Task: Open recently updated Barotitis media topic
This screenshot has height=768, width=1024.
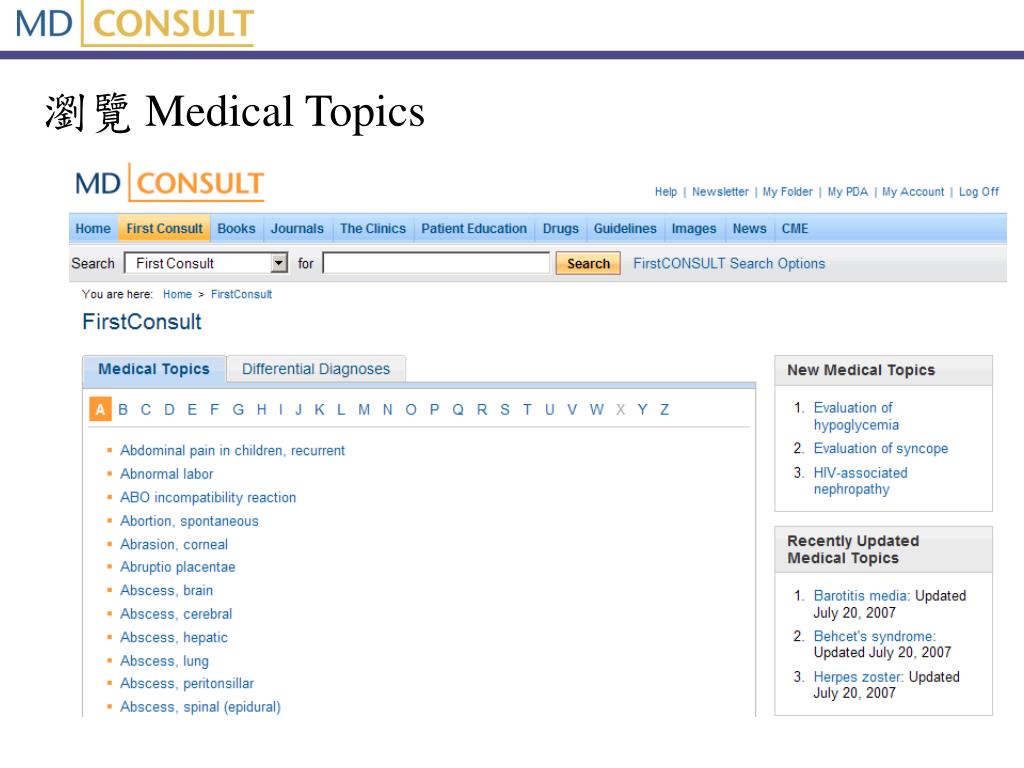Action: click(x=861, y=596)
